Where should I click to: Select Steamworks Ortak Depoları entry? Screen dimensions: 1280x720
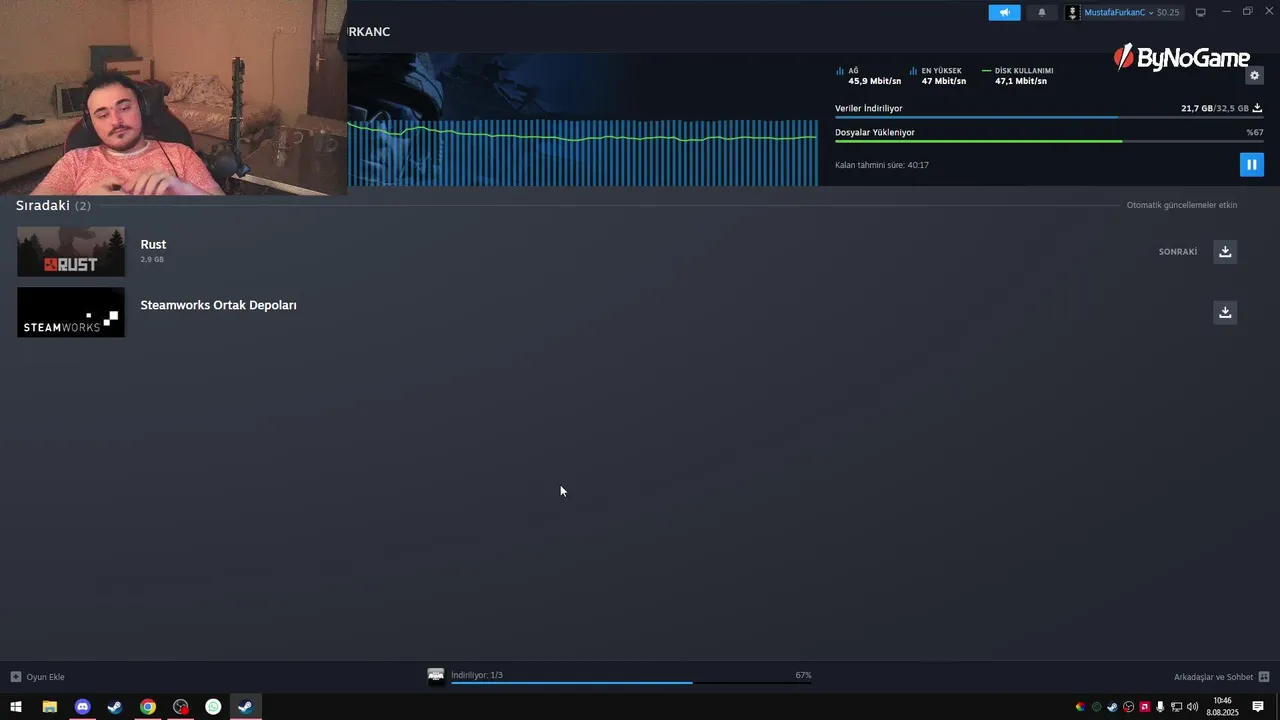[x=218, y=305]
